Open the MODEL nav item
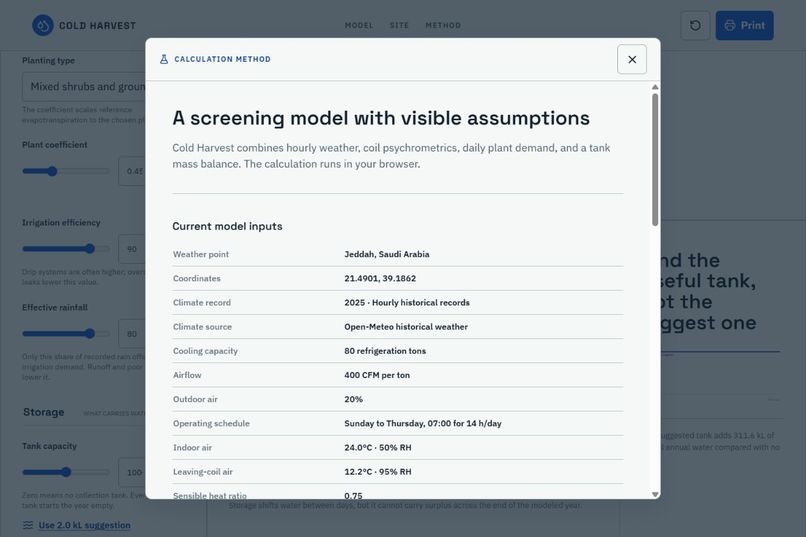 point(359,25)
